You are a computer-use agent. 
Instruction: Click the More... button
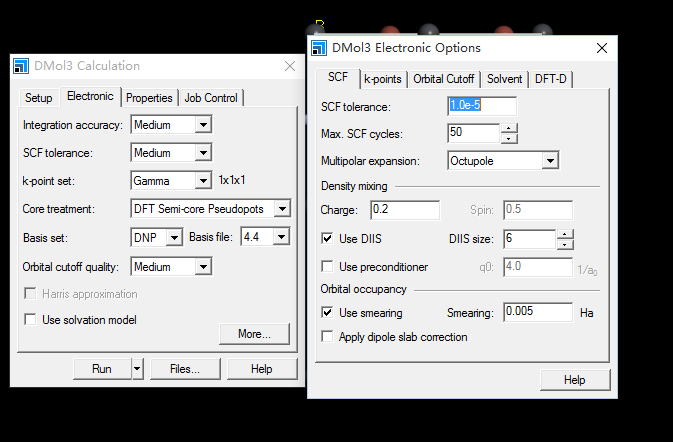coord(254,334)
